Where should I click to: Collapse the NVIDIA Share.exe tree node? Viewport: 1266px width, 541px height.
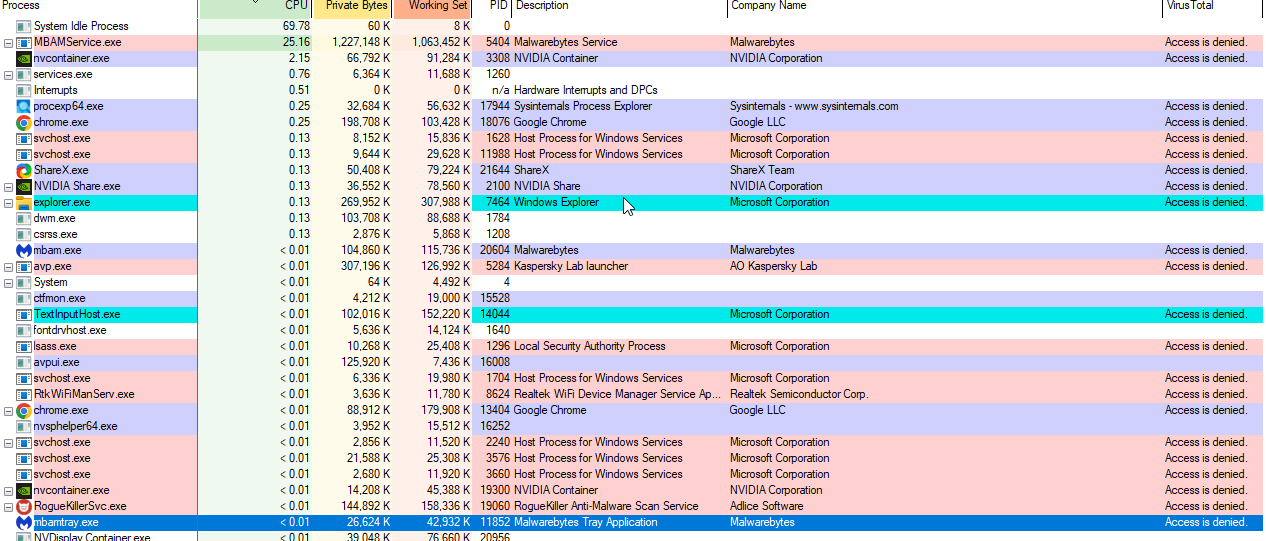(8, 186)
